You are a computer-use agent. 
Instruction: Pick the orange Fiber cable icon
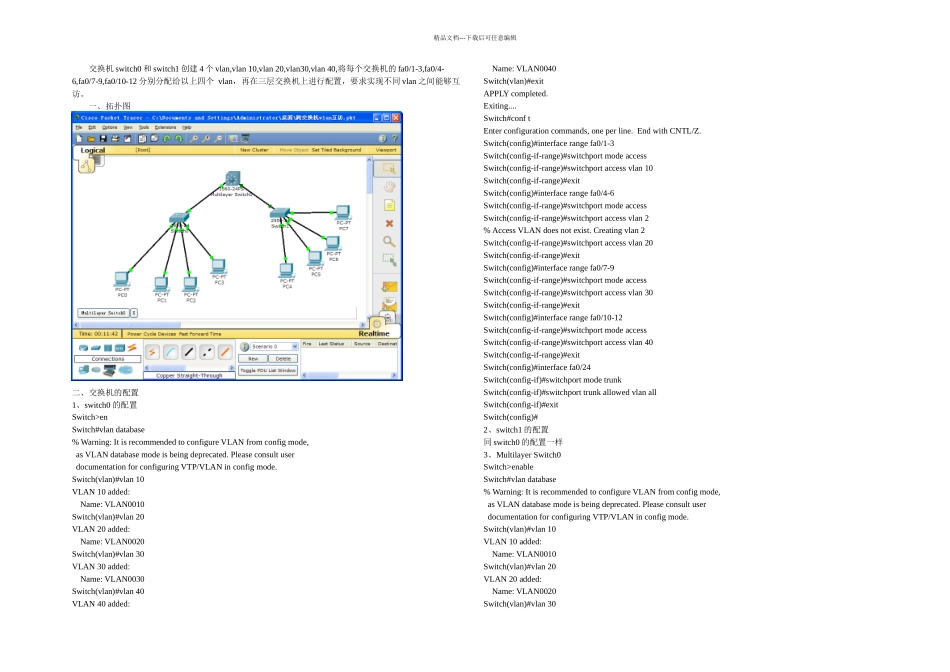[x=225, y=352]
